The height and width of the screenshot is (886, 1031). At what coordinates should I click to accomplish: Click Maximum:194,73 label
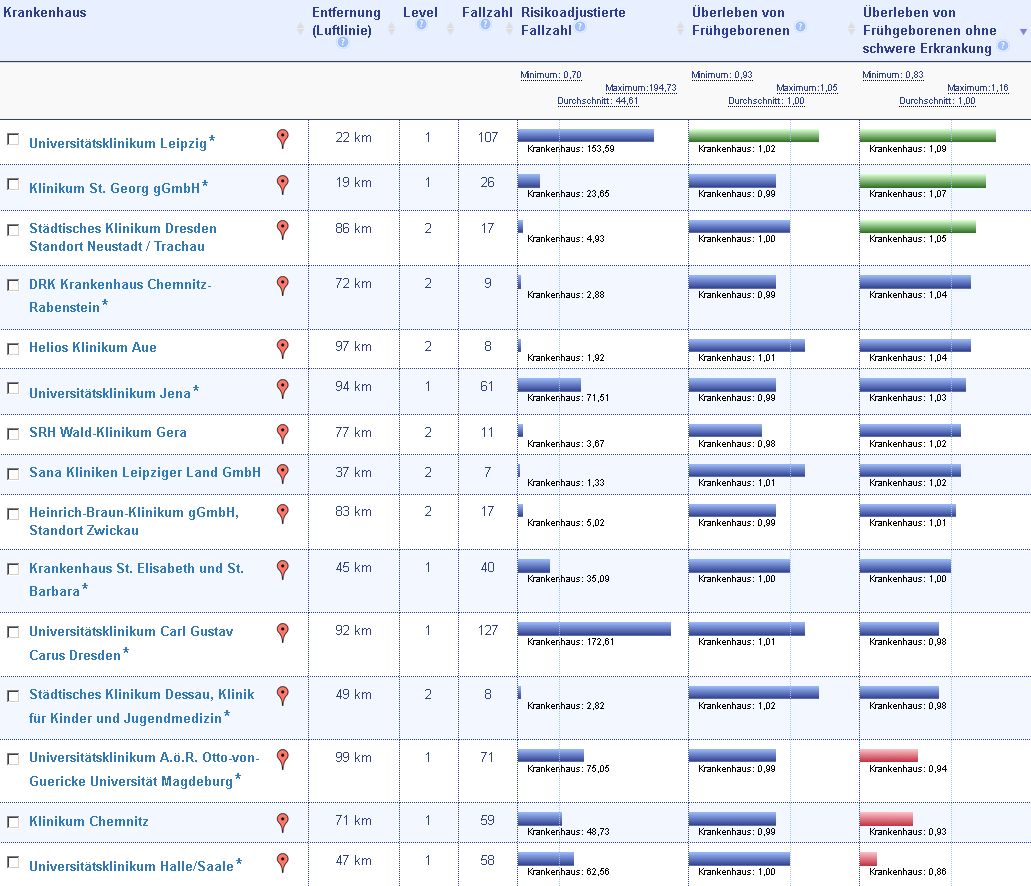coord(640,87)
